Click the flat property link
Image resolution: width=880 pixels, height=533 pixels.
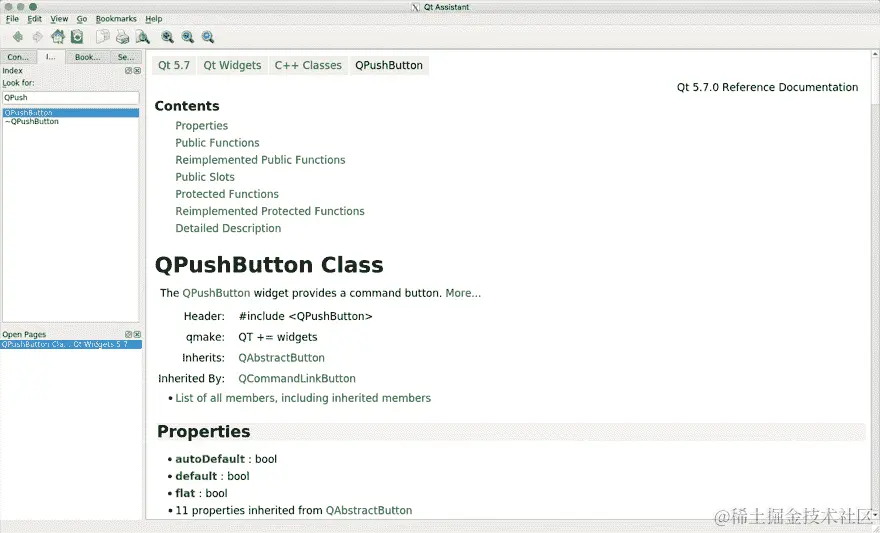coord(185,493)
